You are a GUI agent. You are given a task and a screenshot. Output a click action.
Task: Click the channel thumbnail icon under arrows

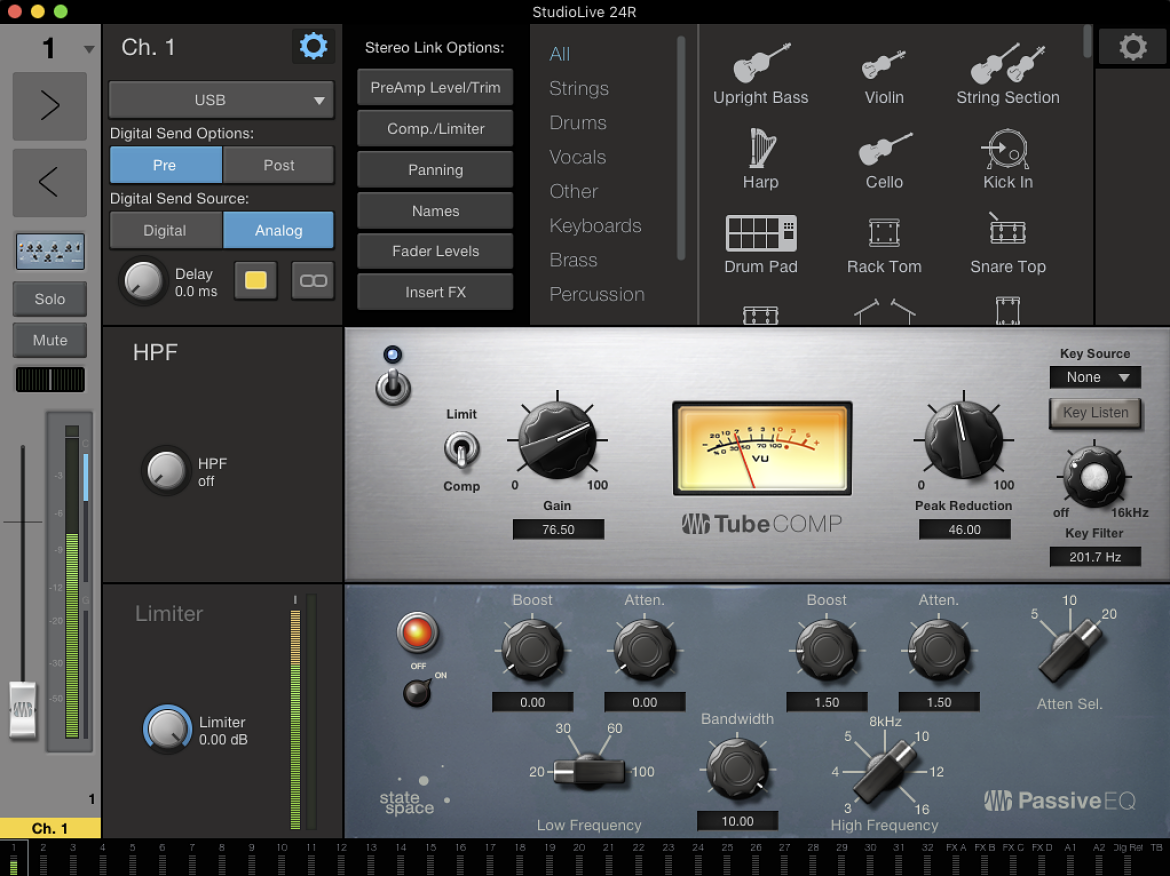click(x=50, y=251)
